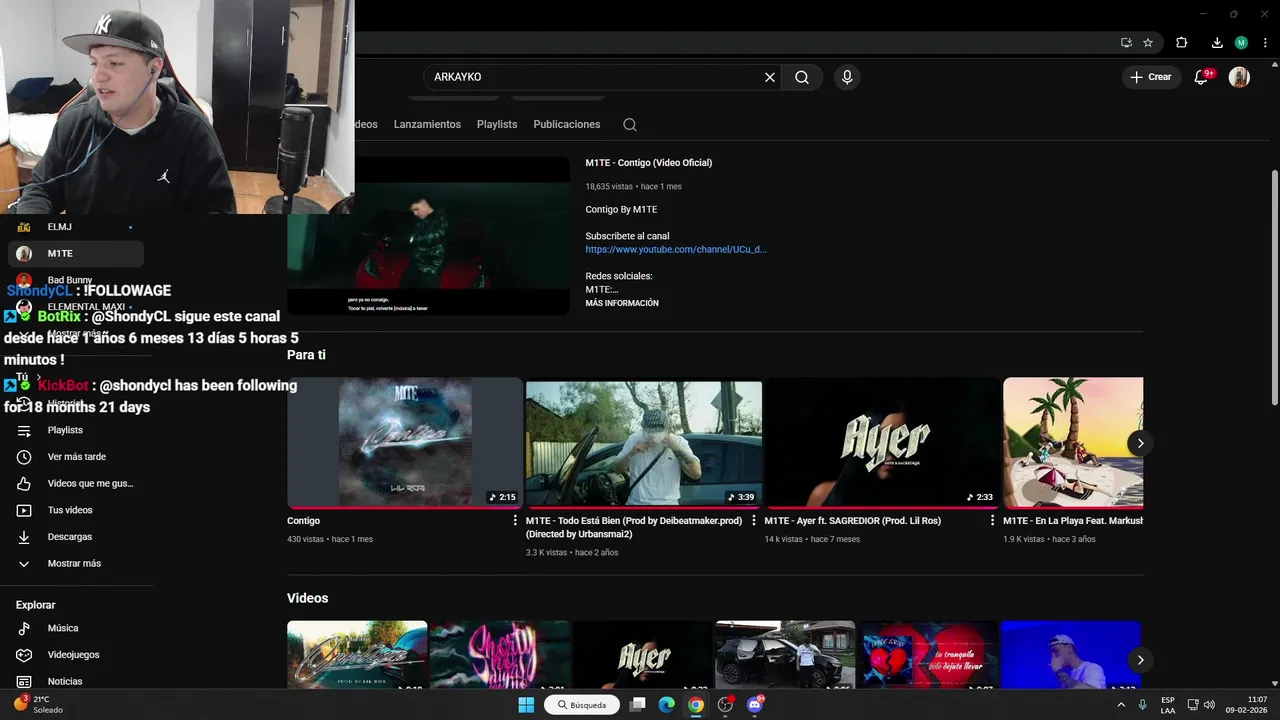The image size is (1280, 720).
Task: Open YouTube notifications bell
Action: (x=1202, y=77)
